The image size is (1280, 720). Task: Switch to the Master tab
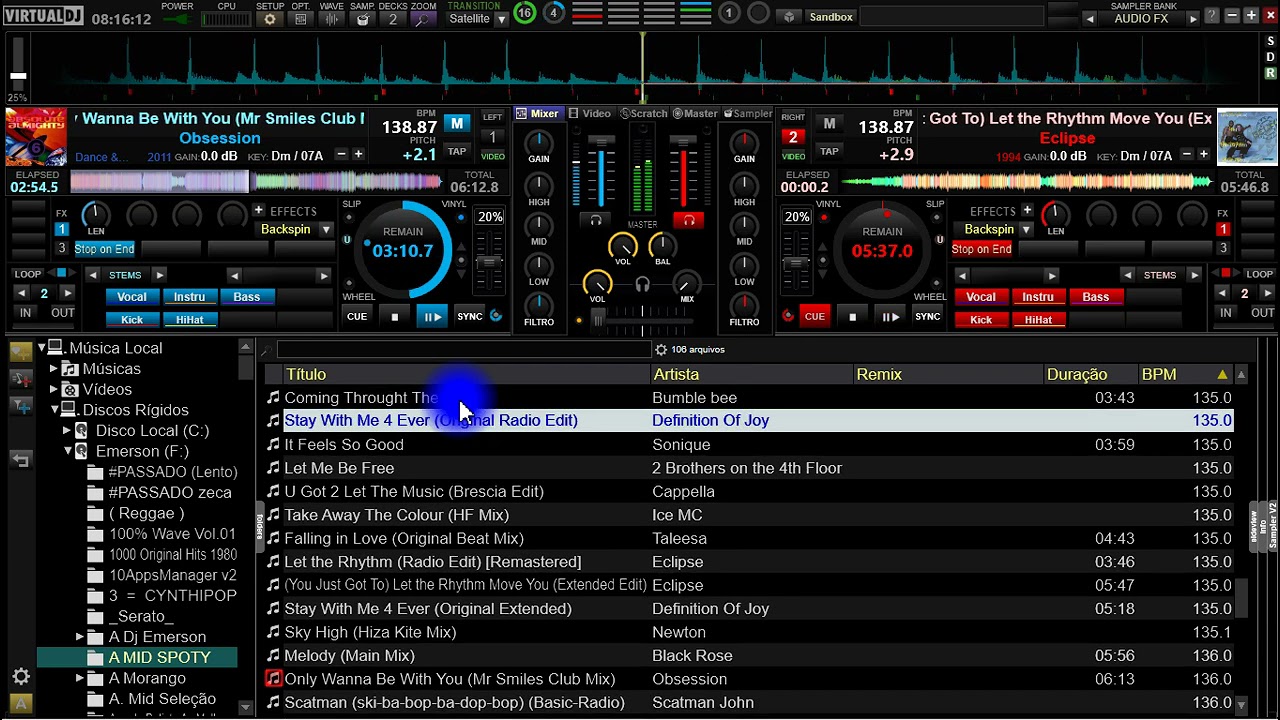[695, 114]
